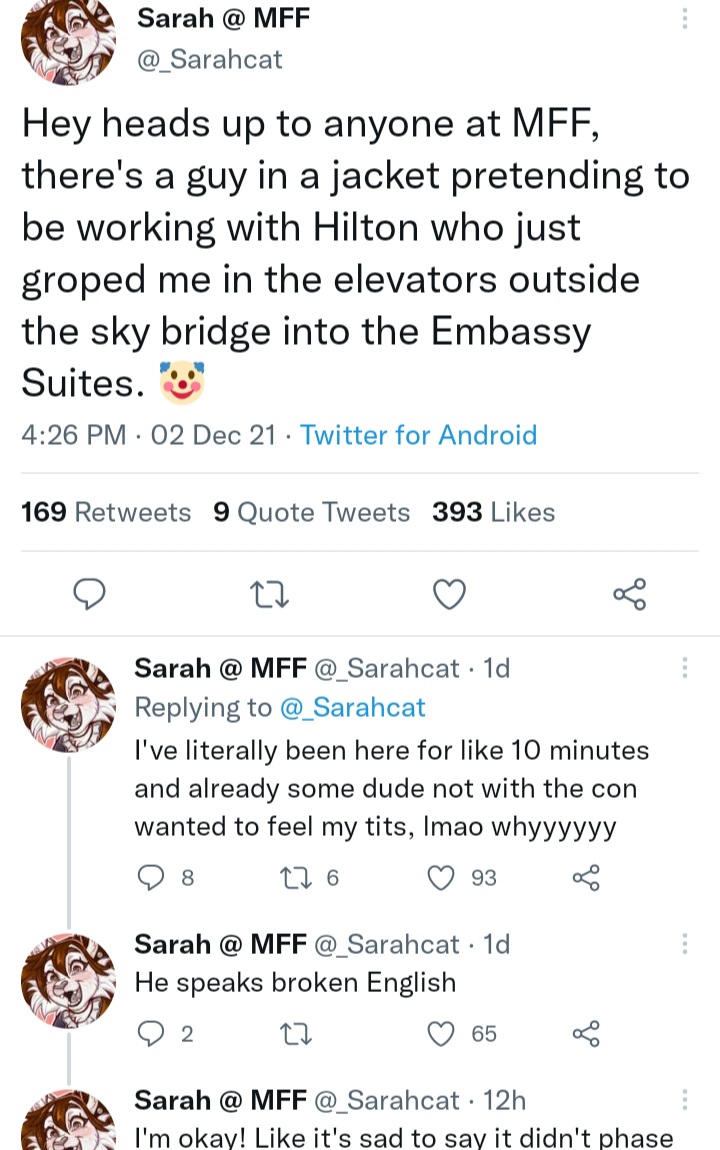View the 169 Retweets list
Screen dimensions: 720x1150
point(106,512)
